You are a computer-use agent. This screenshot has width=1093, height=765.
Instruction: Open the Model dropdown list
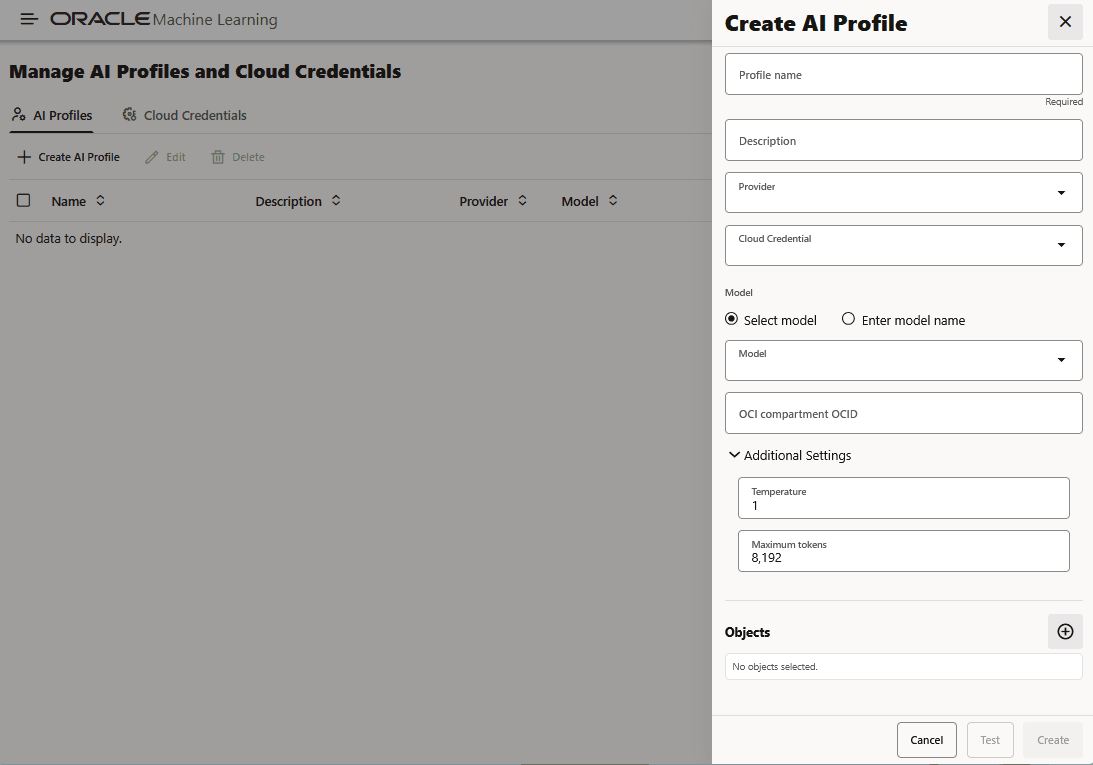903,361
